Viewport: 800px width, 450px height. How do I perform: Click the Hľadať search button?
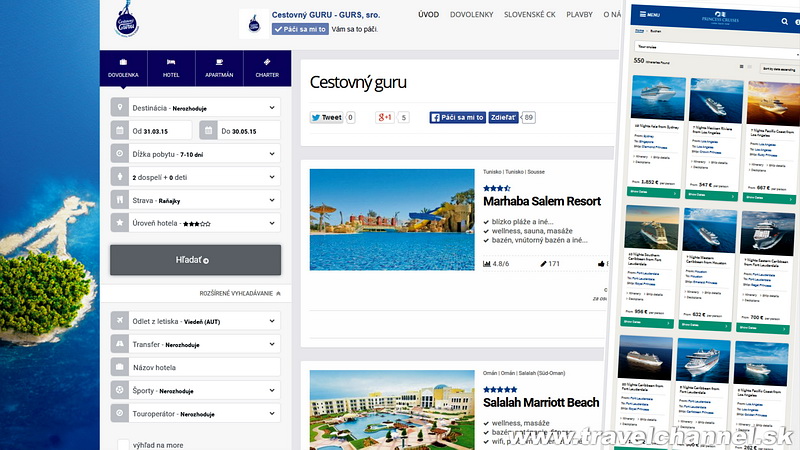tap(195, 260)
